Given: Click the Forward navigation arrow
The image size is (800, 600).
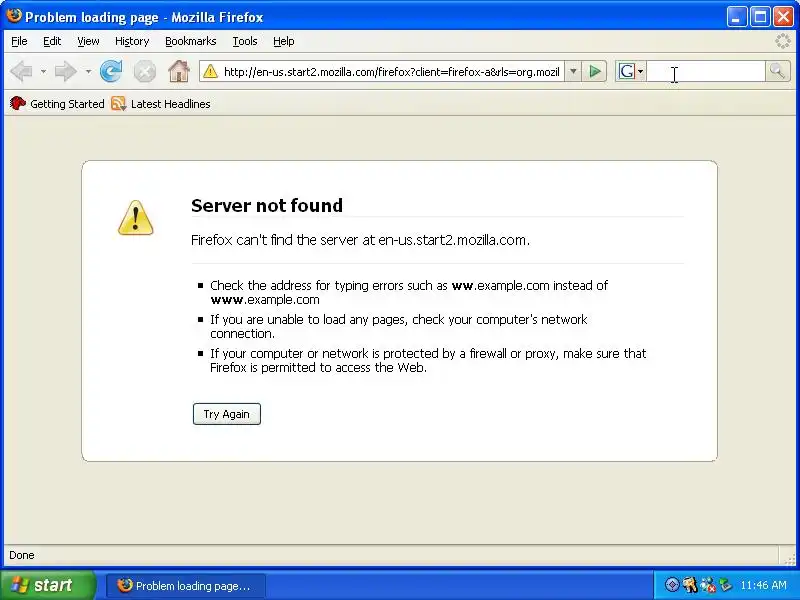Looking at the screenshot, I should [x=65, y=71].
